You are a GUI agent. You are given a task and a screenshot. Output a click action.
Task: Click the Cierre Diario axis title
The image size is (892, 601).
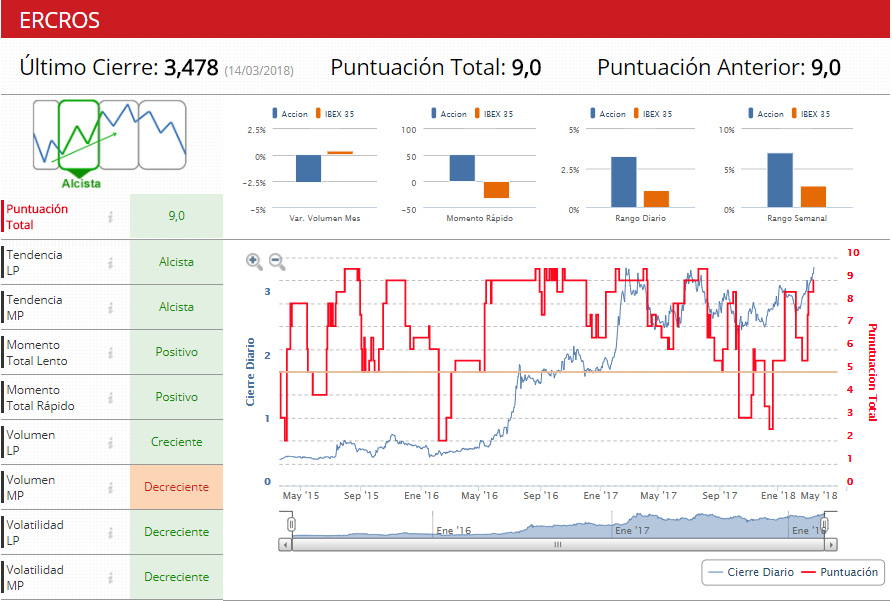pyautogui.click(x=250, y=372)
